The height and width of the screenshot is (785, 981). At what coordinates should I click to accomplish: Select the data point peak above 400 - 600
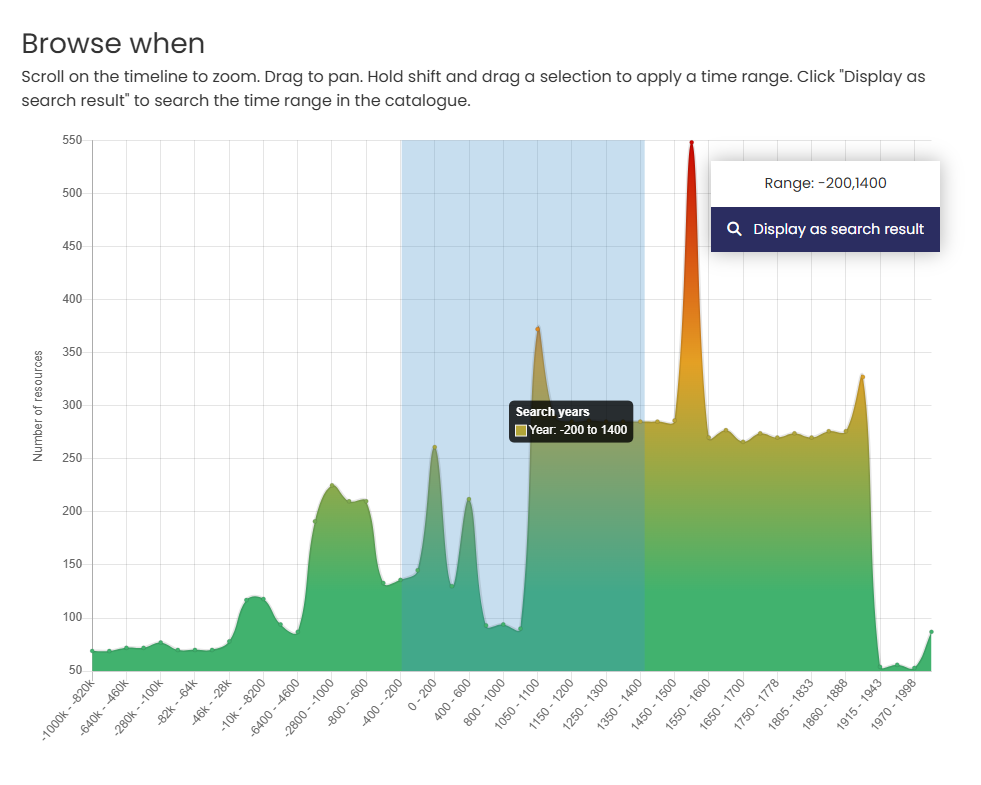pos(469,499)
